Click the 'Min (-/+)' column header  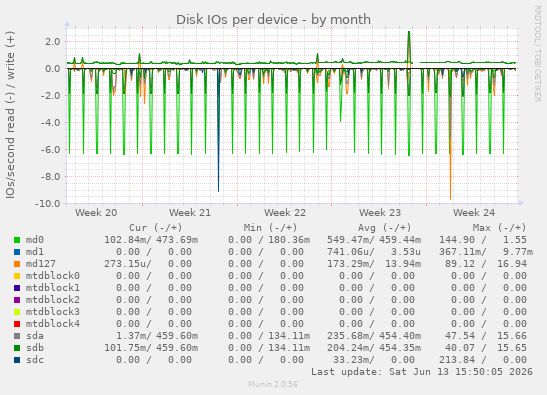[x=270, y=228]
